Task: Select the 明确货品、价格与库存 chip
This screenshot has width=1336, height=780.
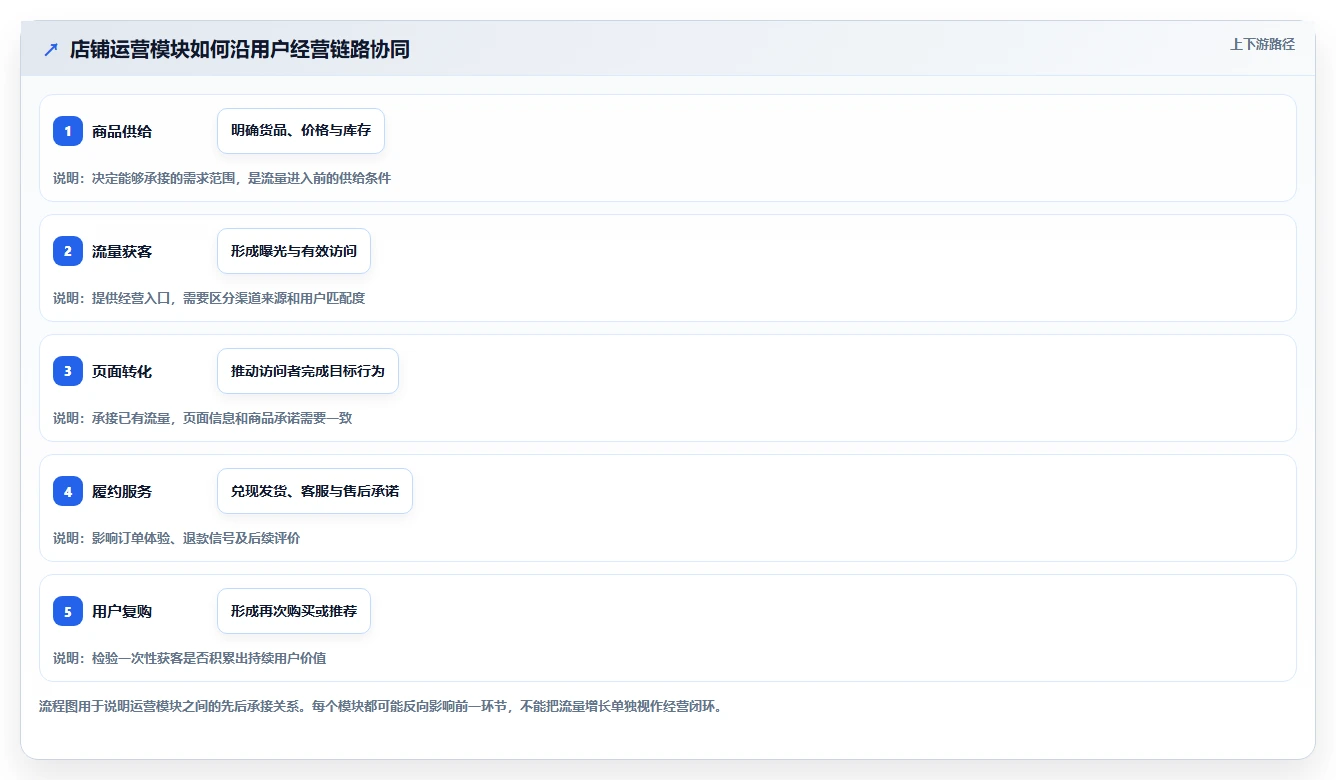Action: (301, 131)
